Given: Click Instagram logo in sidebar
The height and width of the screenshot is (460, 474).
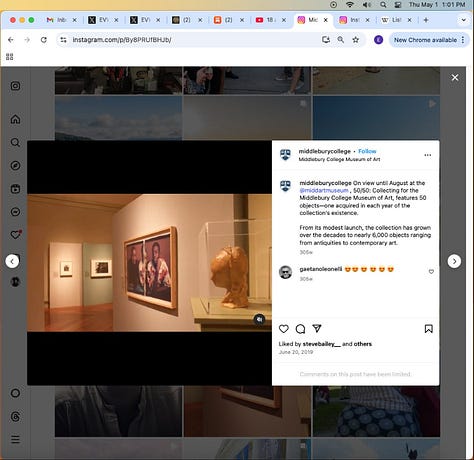Looking at the screenshot, I should (15, 86).
